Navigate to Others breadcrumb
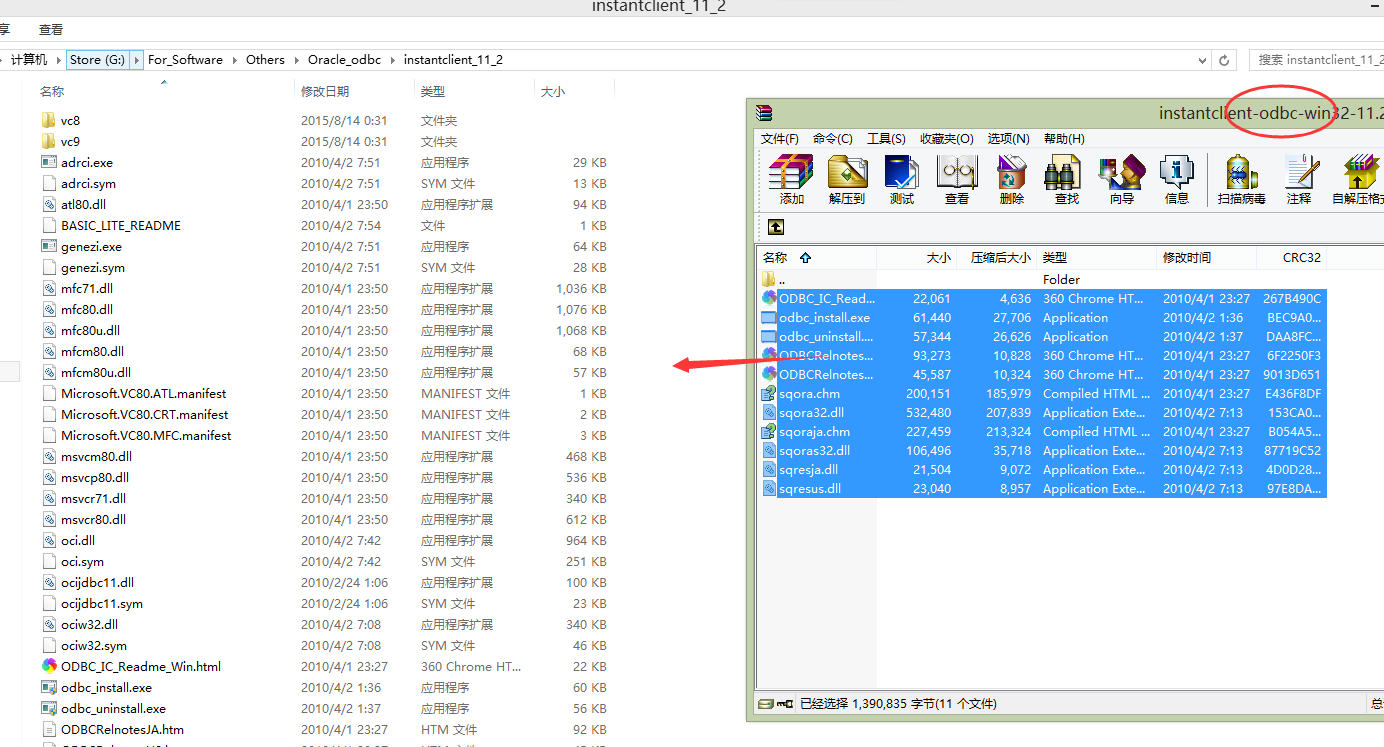This screenshot has height=747, width=1384. tap(265, 60)
